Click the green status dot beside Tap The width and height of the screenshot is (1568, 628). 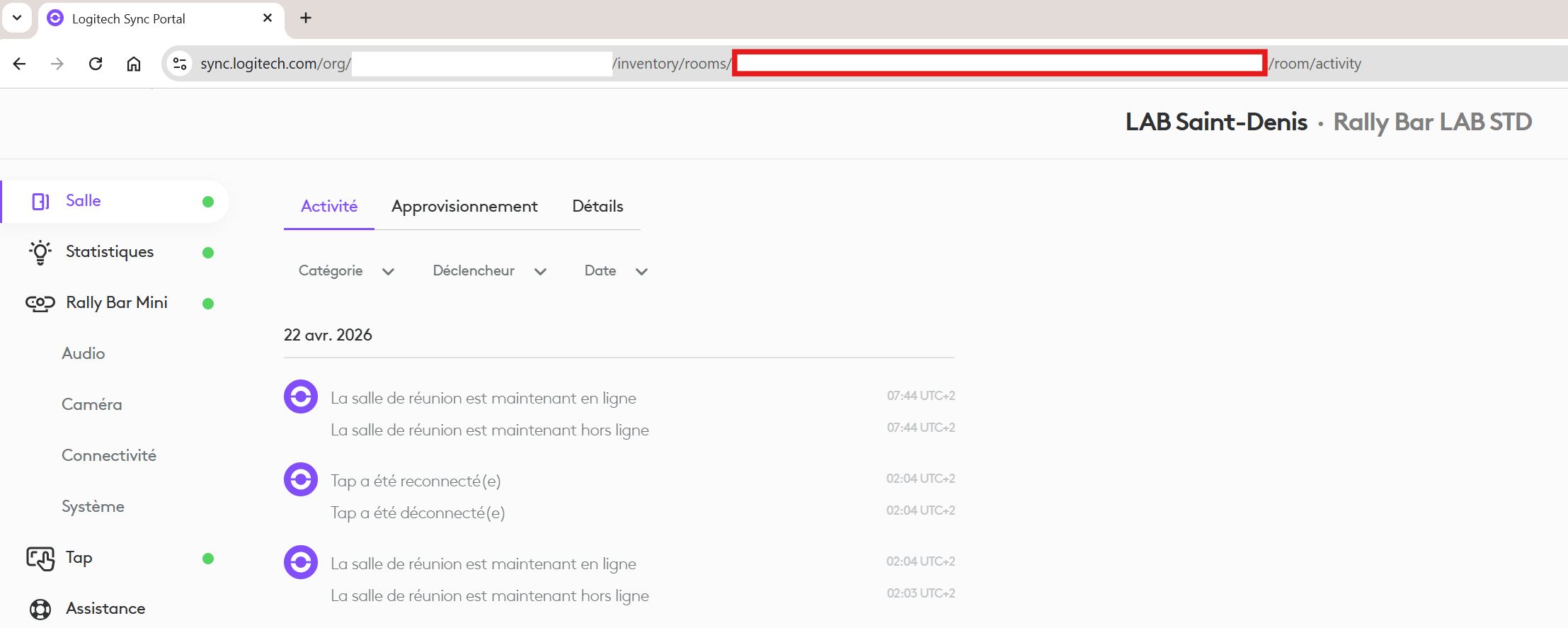(208, 559)
